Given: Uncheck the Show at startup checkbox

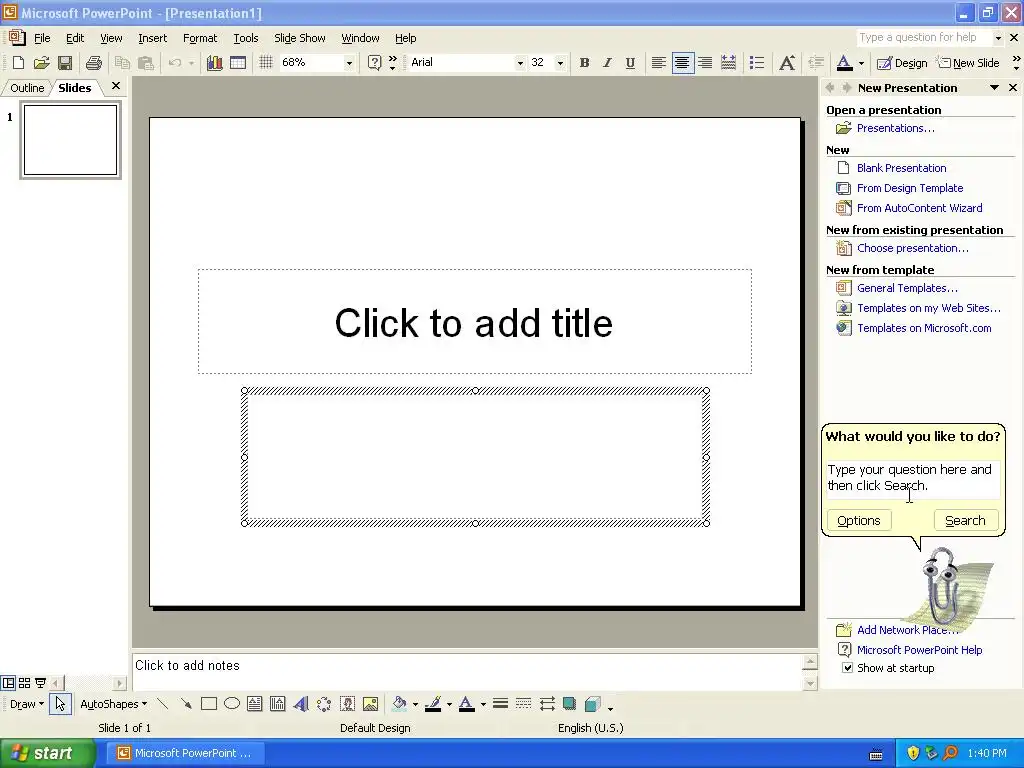Looking at the screenshot, I should [x=847, y=668].
